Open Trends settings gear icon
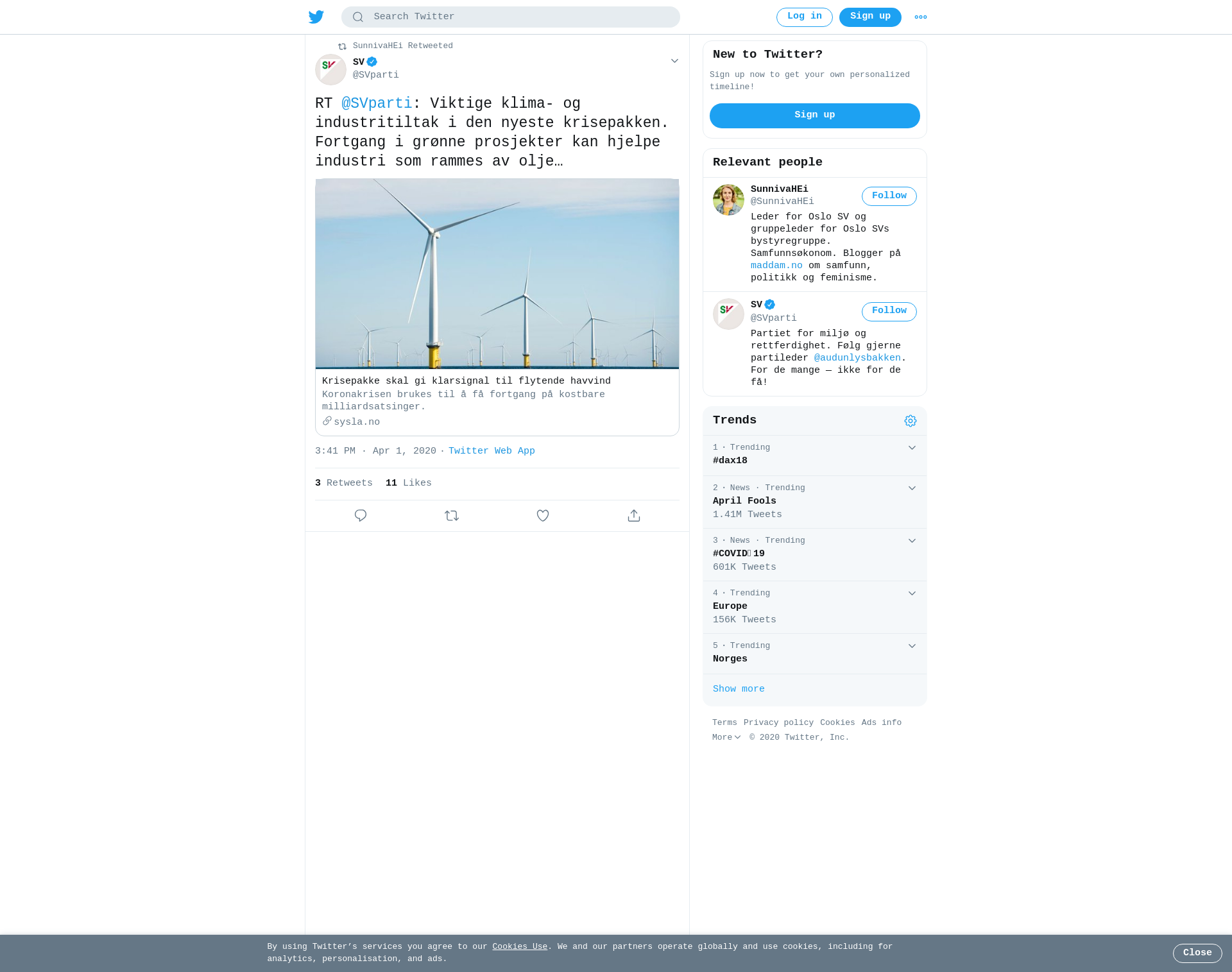Image resolution: width=1232 pixels, height=972 pixels. [x=911, y=421]
